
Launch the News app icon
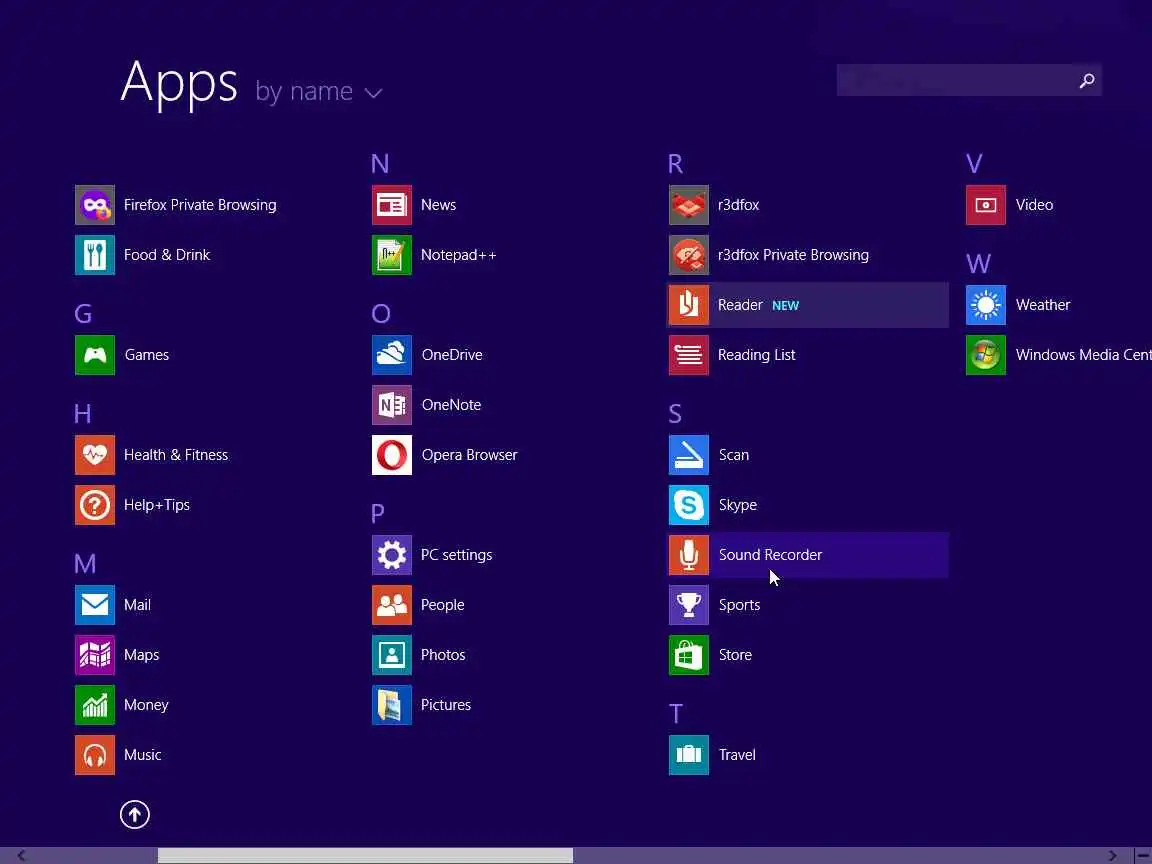click(392, 205)
